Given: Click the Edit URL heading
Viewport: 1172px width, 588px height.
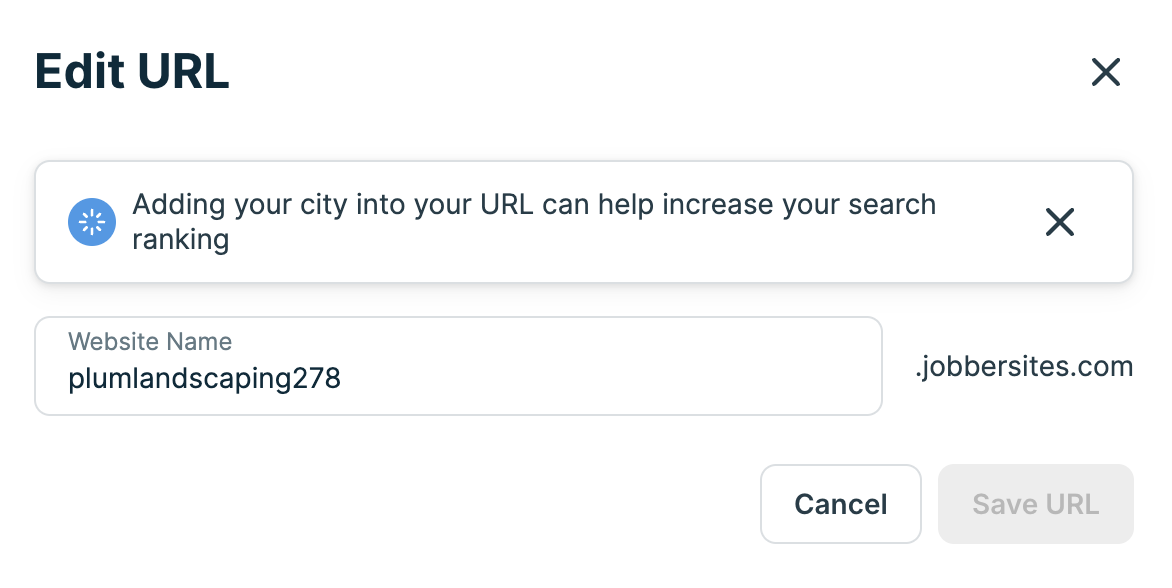Looking at the screenshot, I should coord(131,72).
